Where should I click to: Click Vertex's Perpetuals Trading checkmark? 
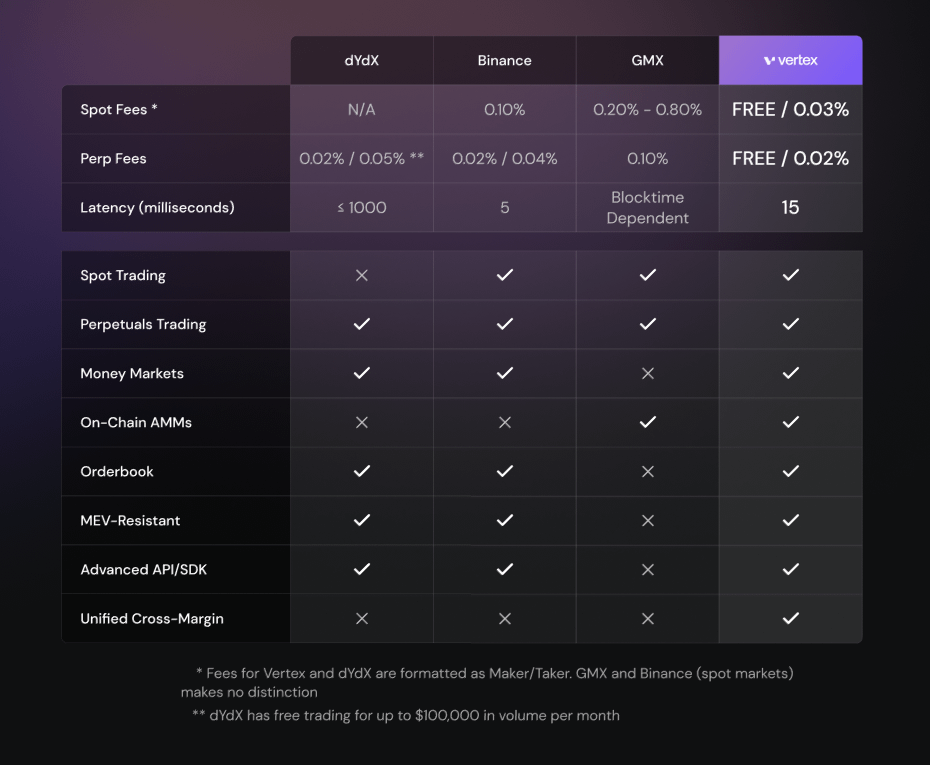pyautogui.click(x=791, y=324)
